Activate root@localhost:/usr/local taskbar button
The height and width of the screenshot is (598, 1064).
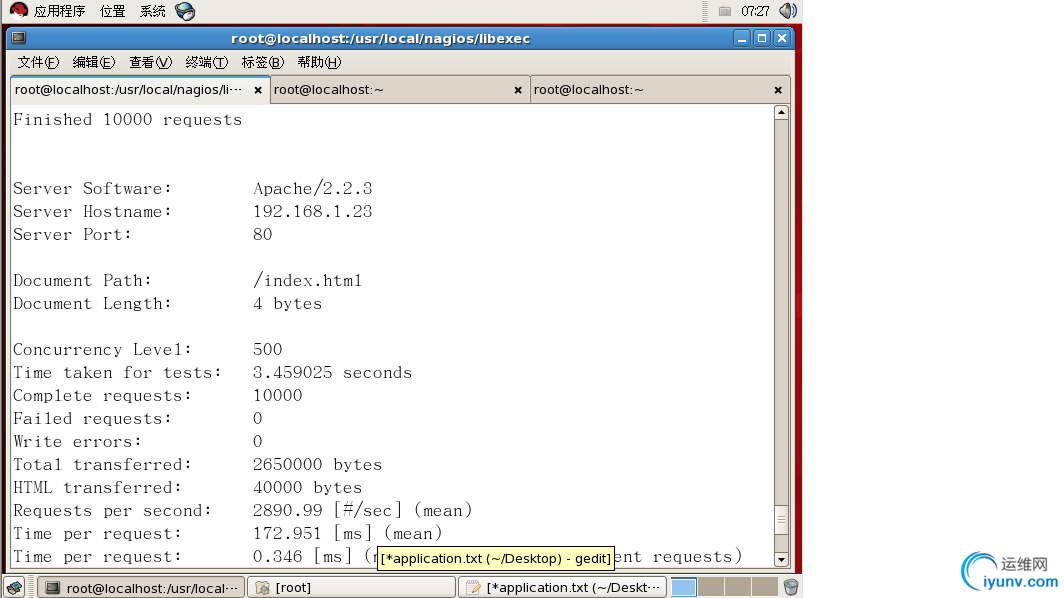140,587
